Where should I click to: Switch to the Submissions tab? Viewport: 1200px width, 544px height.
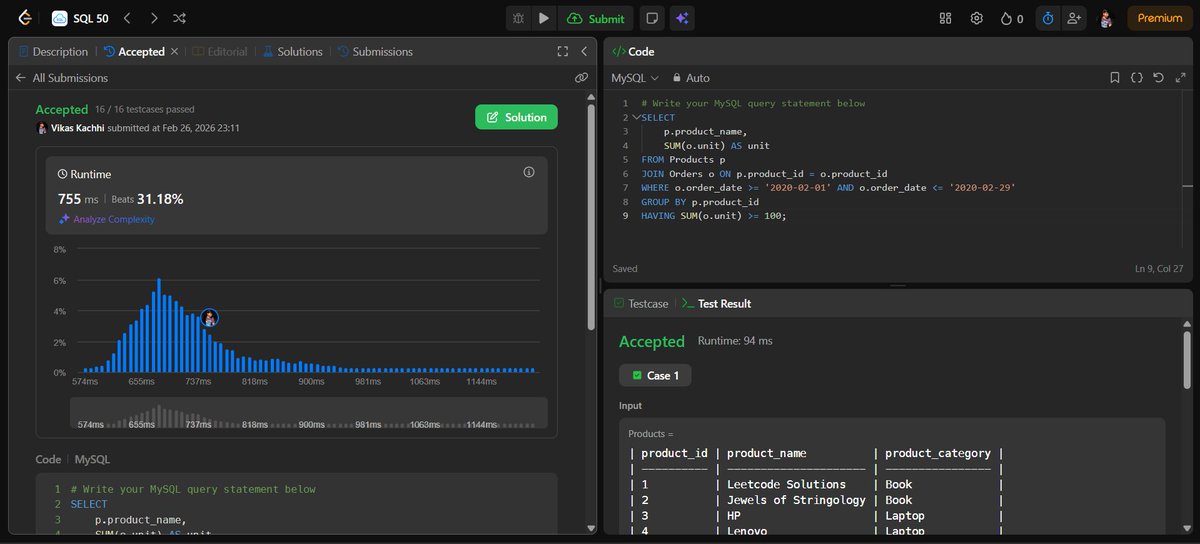click(x=375, y=51)
